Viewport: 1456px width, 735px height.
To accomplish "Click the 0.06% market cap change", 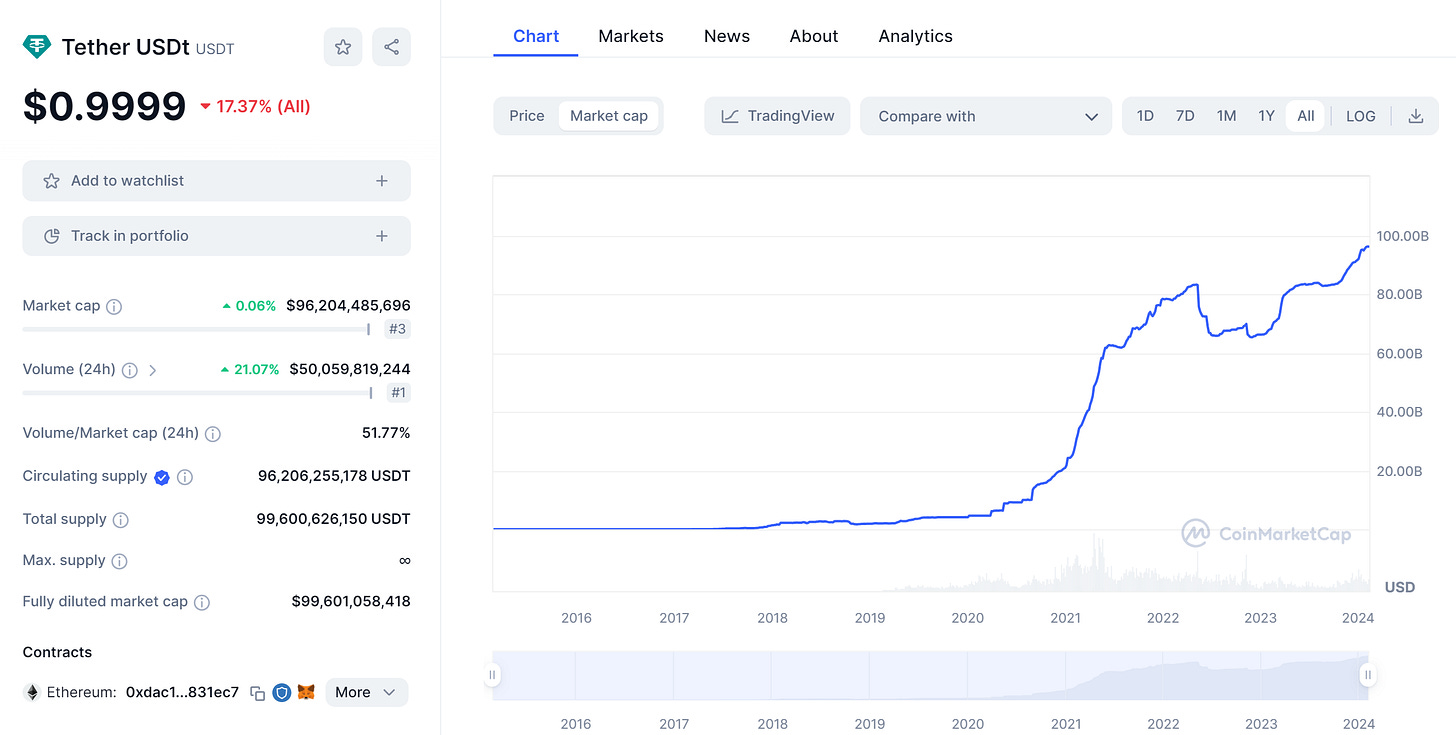I will (x=249, y=306).
